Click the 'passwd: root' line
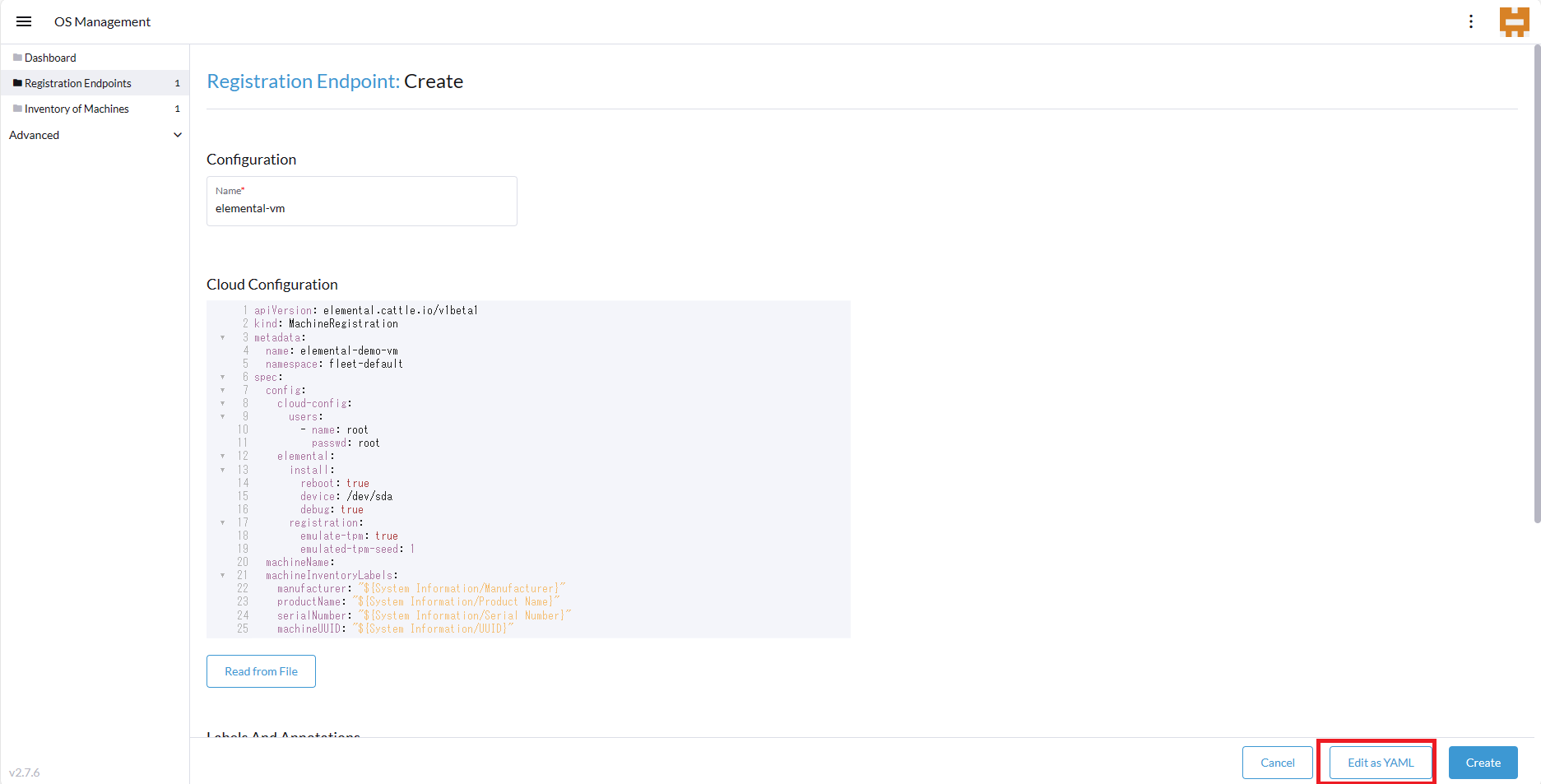The image size is (1541, 784). [x=346, y=443]
